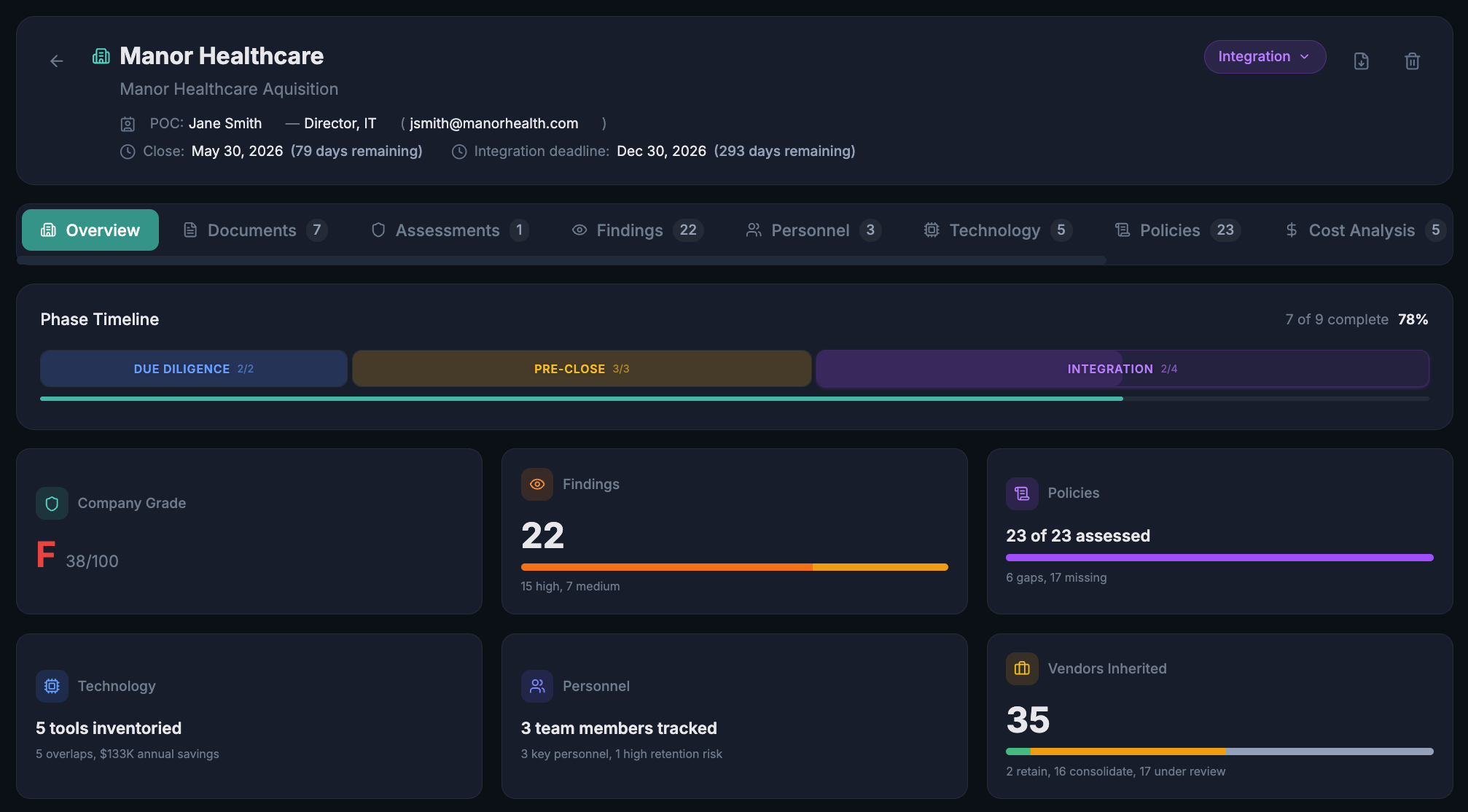
Task: Click the shield icon next to Company Grade
Action: pyautogui.click(x=52, y=503)
